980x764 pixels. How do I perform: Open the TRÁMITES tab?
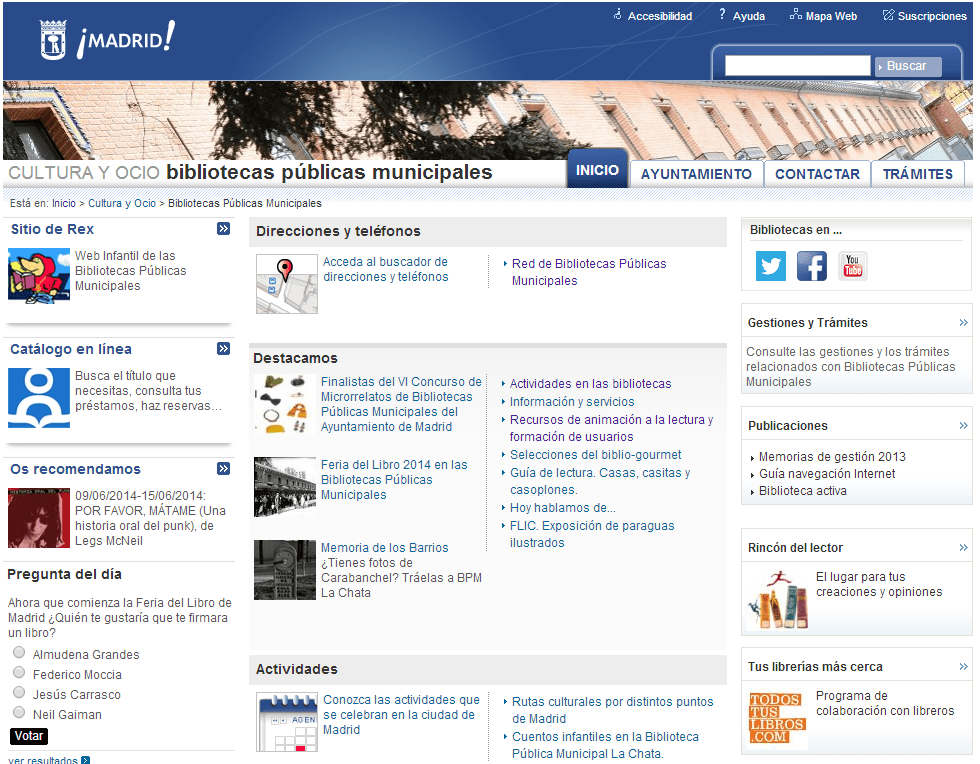pyautogui.click(x=918, y=174)
